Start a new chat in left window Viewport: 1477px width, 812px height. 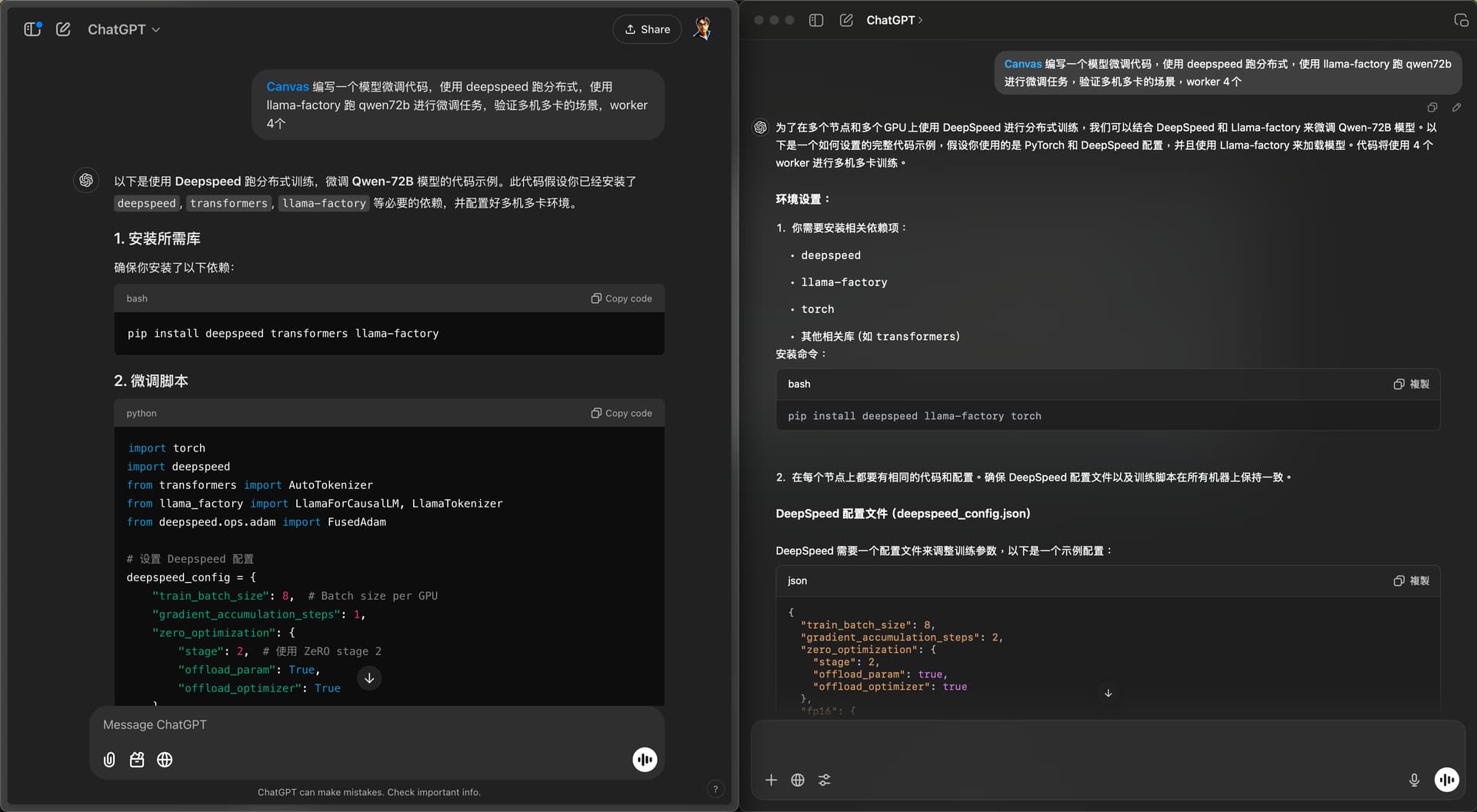(63, 29)
